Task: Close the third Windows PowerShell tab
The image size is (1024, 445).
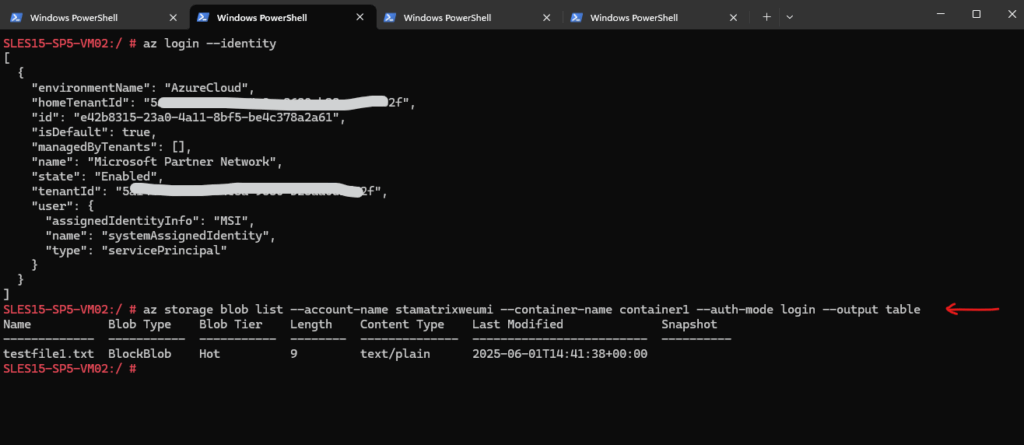Action: (x=547, y=18)
